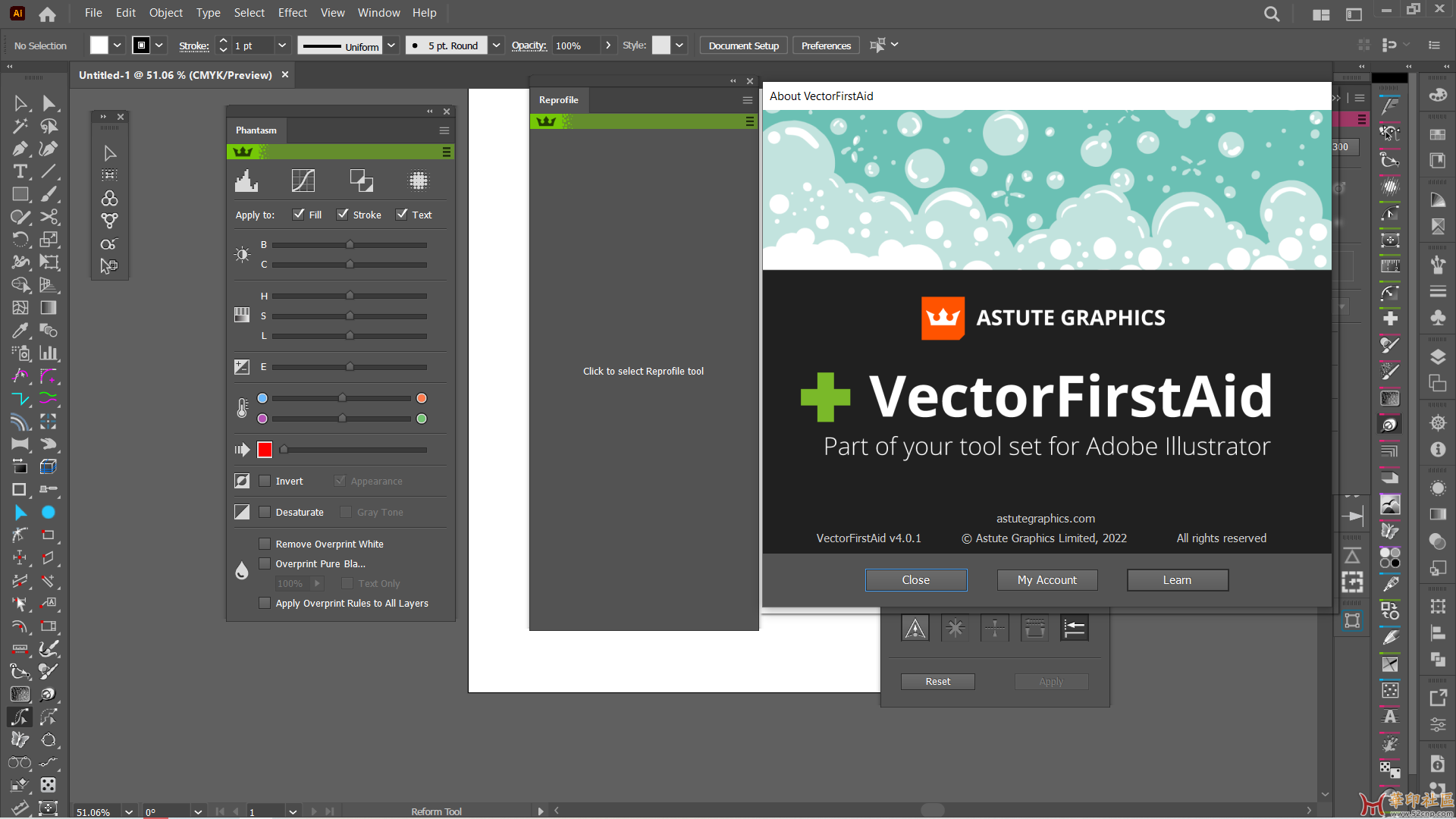Viewport: 1456px width, 819px height.
Task: Select the Direct Selection tool
Action: point(49,103)
